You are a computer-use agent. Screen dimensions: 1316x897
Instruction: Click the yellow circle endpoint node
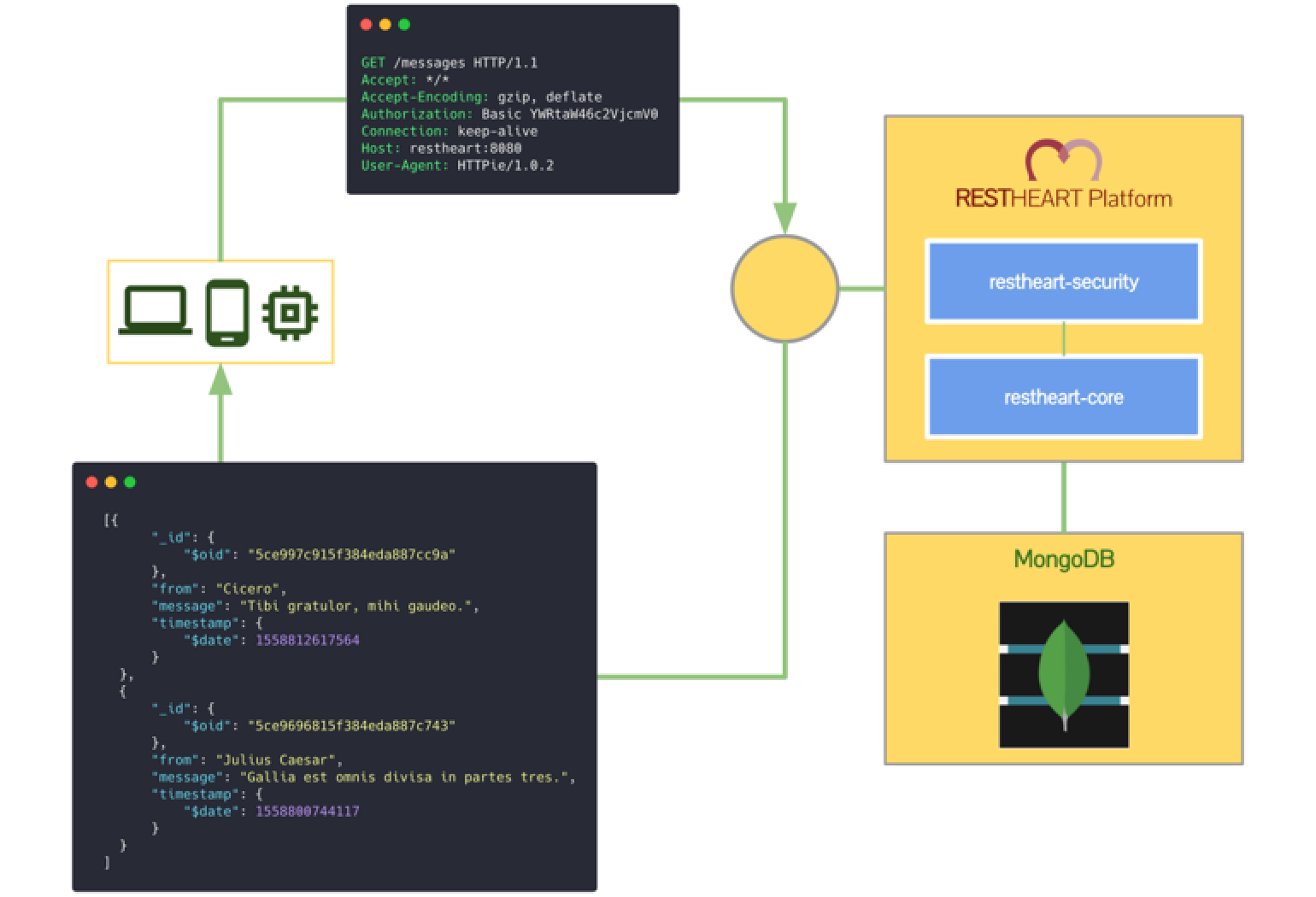[x=784, y=289]
